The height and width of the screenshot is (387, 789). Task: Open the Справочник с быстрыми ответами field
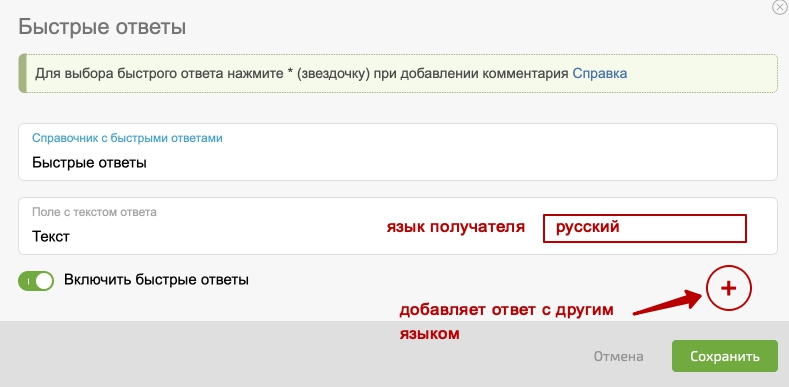pyautogui.click(x=398, y=152)
